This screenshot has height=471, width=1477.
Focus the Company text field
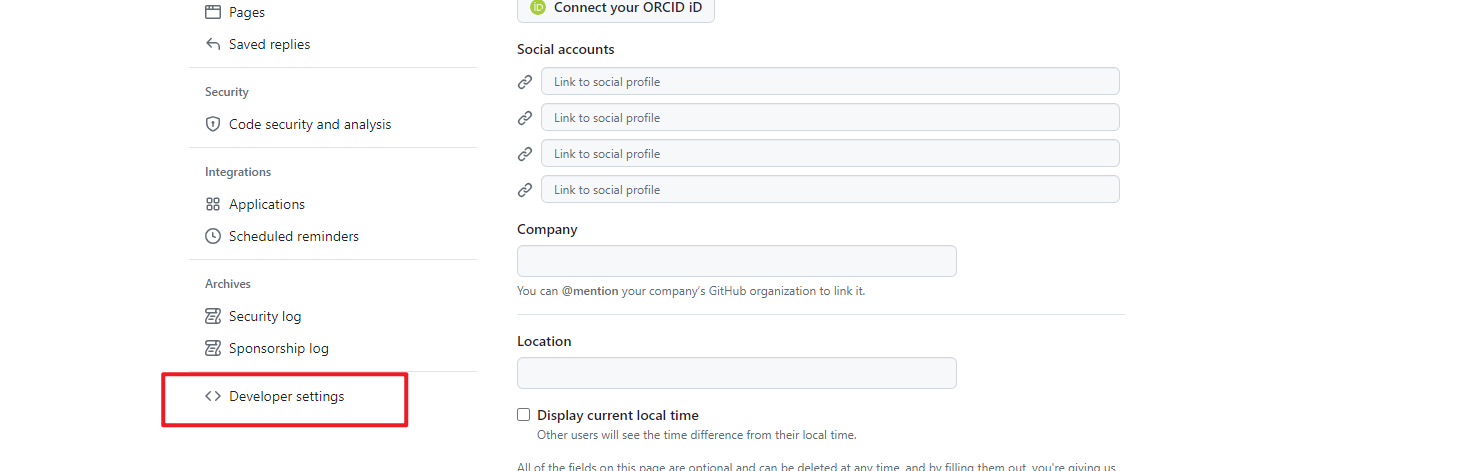click(x=736, y=261)
